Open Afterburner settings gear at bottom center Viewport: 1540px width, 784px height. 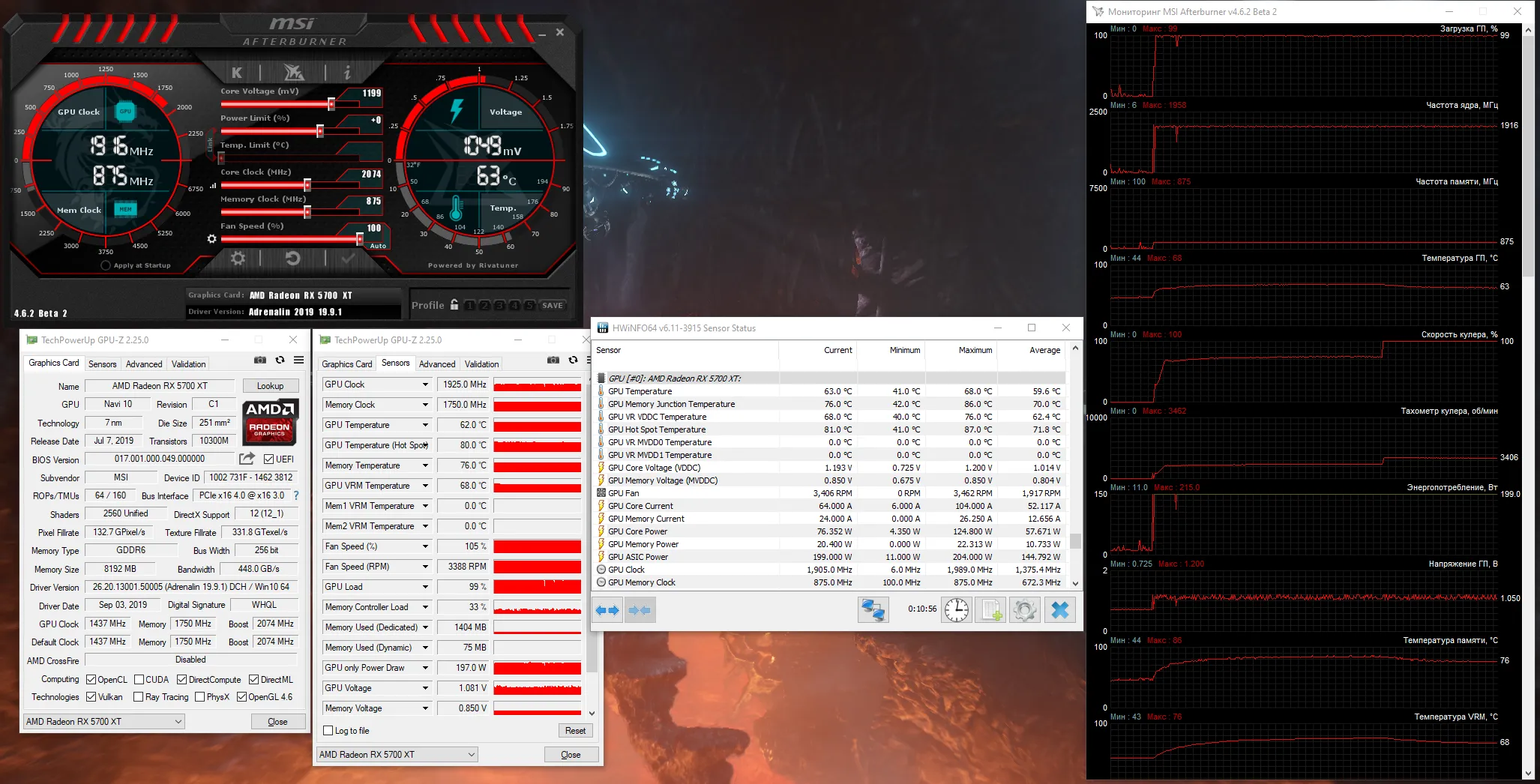pos(238,259)
